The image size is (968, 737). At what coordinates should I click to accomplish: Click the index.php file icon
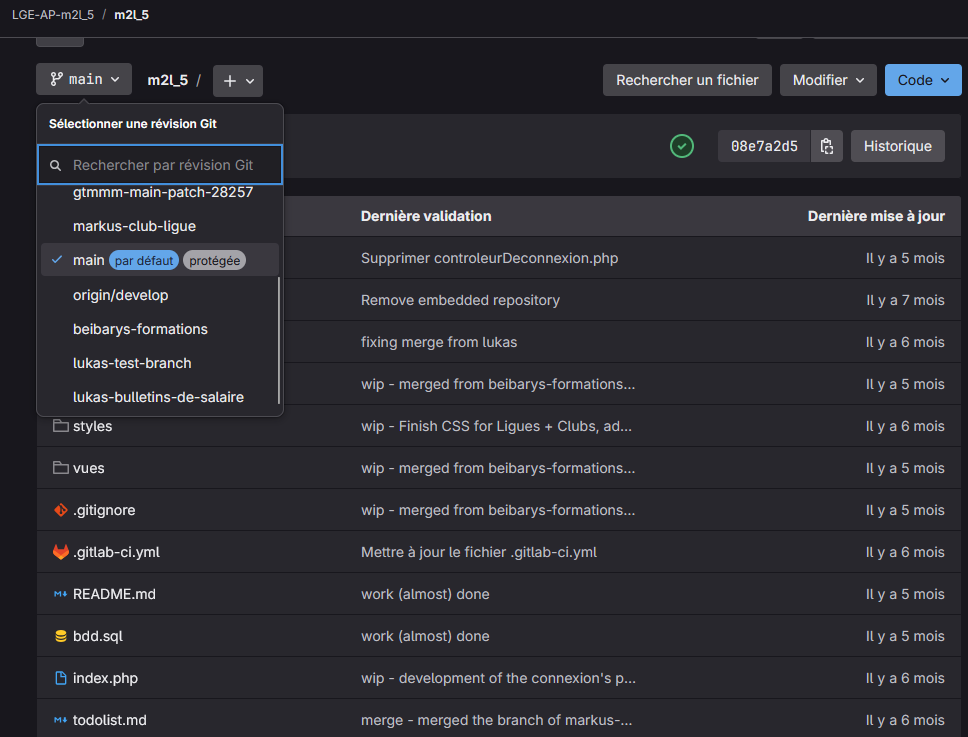[x=60, y=678]
